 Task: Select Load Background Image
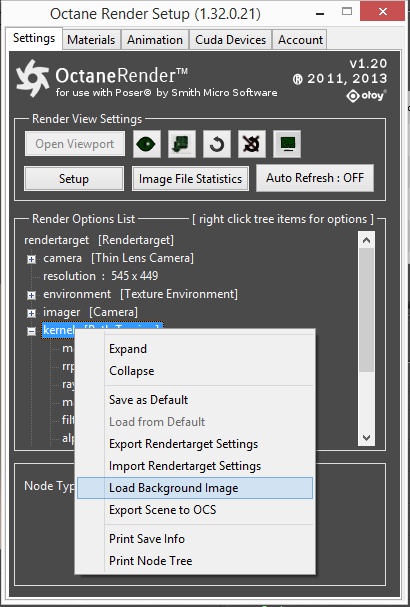tap(195, 488)
